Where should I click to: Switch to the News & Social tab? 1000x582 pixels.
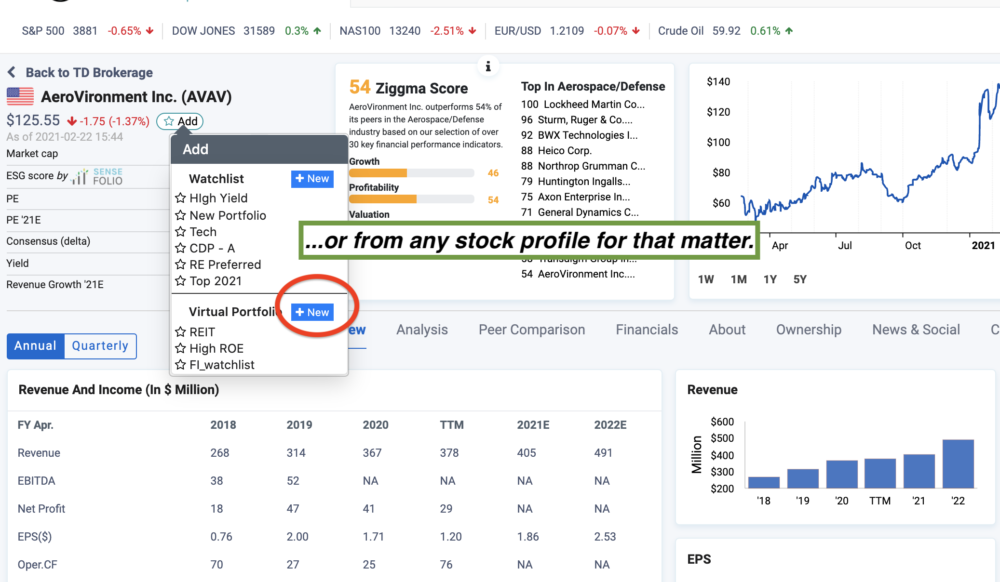coord(916,330)
